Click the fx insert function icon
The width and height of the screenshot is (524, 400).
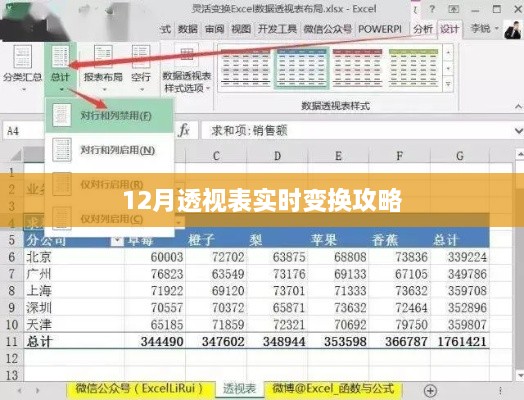pyautogui.click(x=184, y=130)
